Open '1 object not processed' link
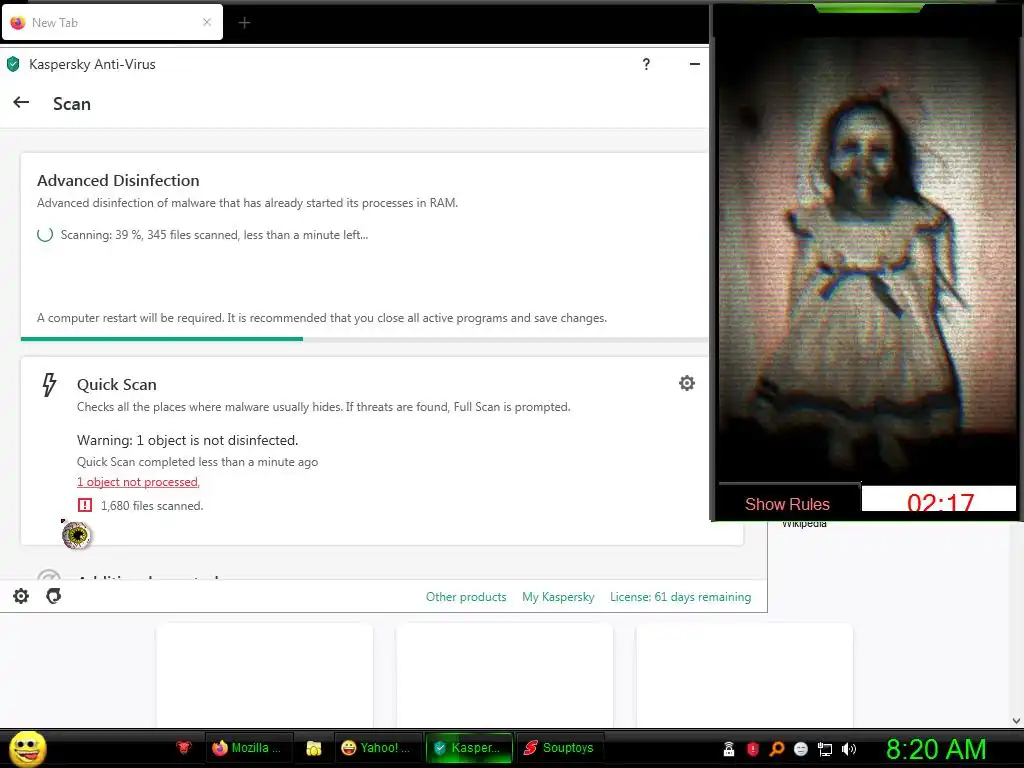 coord(138,482)
